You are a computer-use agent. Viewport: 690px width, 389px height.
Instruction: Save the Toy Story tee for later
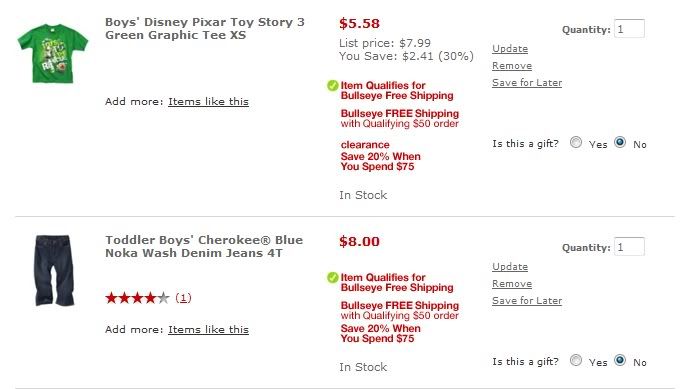click(527, 83)
